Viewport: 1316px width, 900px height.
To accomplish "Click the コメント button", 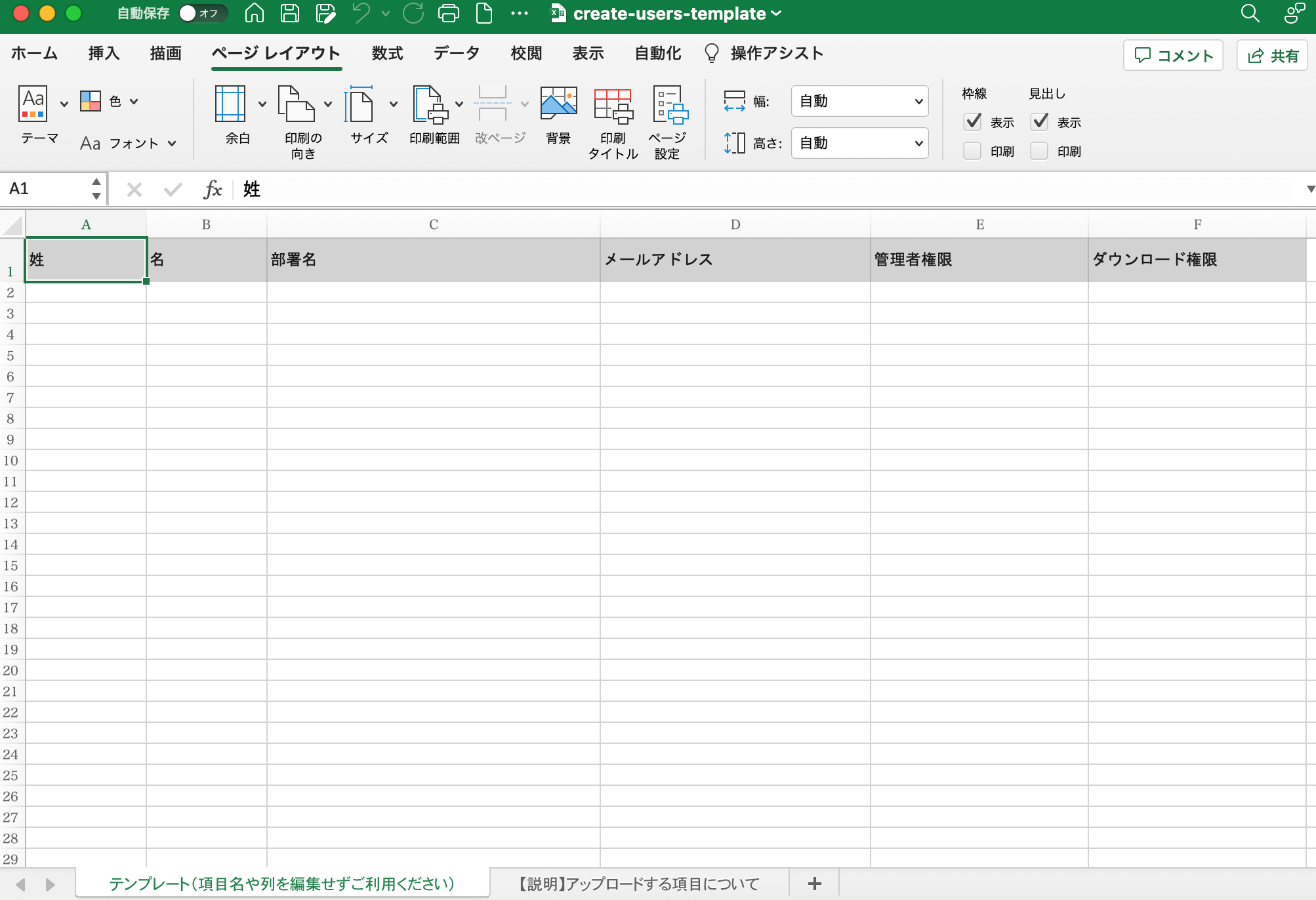I will [1173, 56].
